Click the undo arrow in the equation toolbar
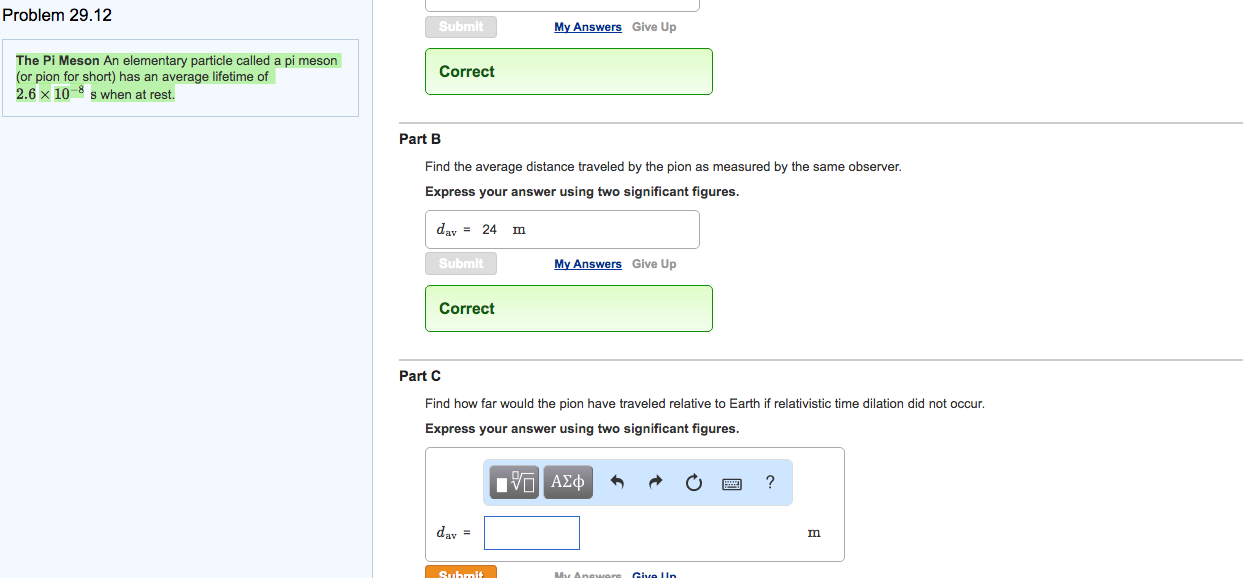Viewport: 1255px width, 578px height. coord(618,482)
